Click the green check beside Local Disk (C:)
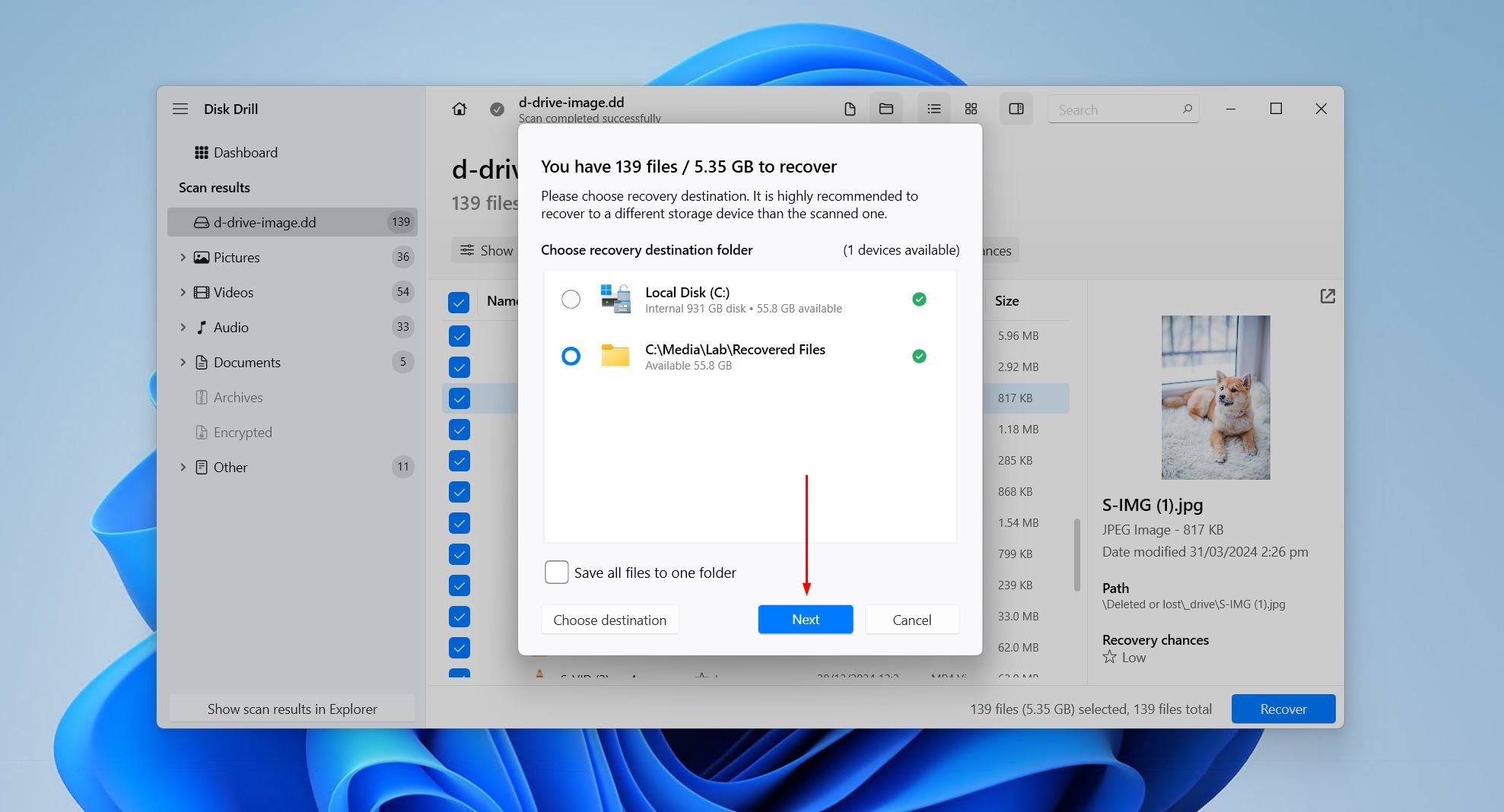Viewport: 1504px width, 812px height. click(919, 300)
